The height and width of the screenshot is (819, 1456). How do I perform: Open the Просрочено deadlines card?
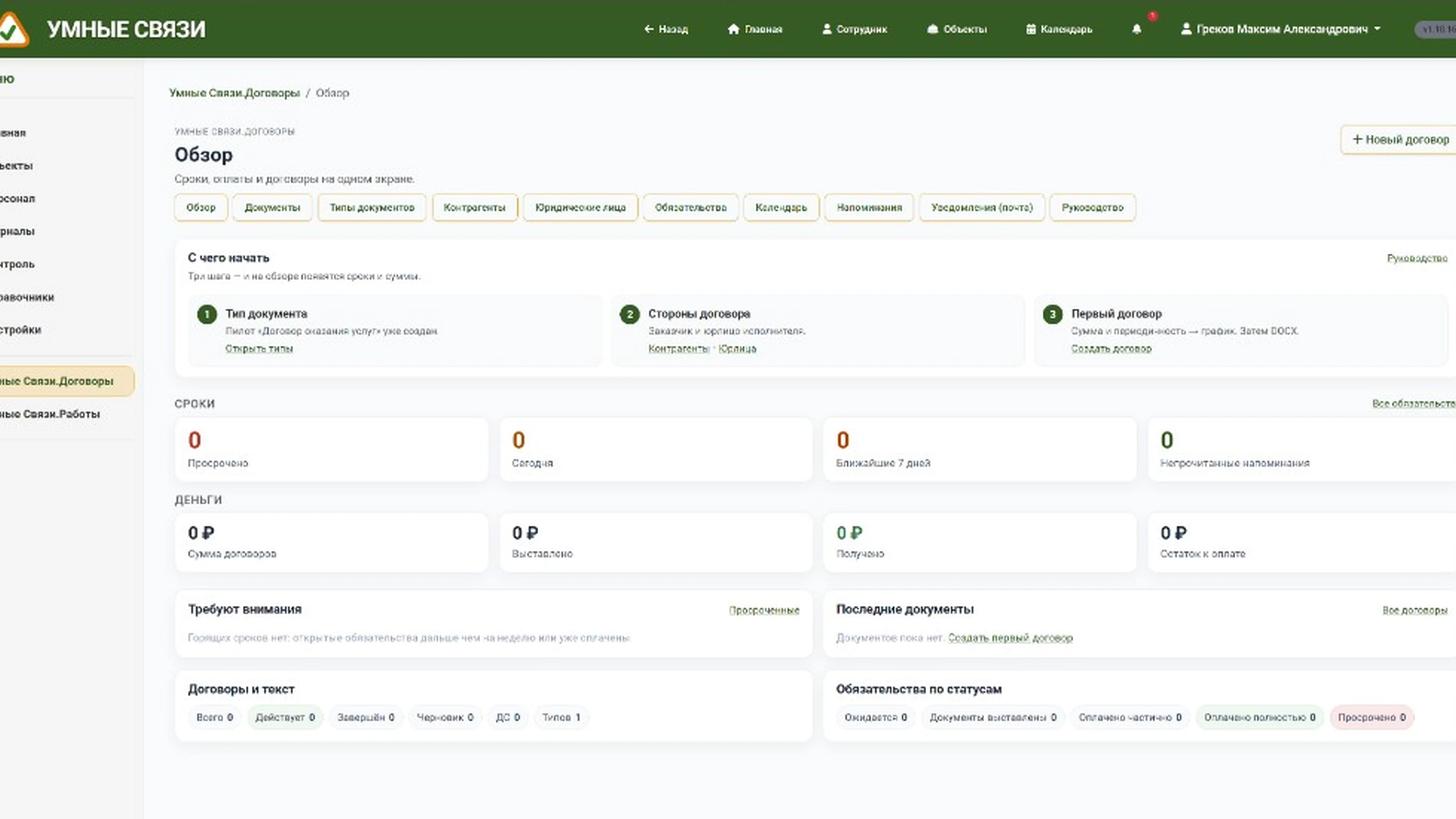tap(331, 449)
